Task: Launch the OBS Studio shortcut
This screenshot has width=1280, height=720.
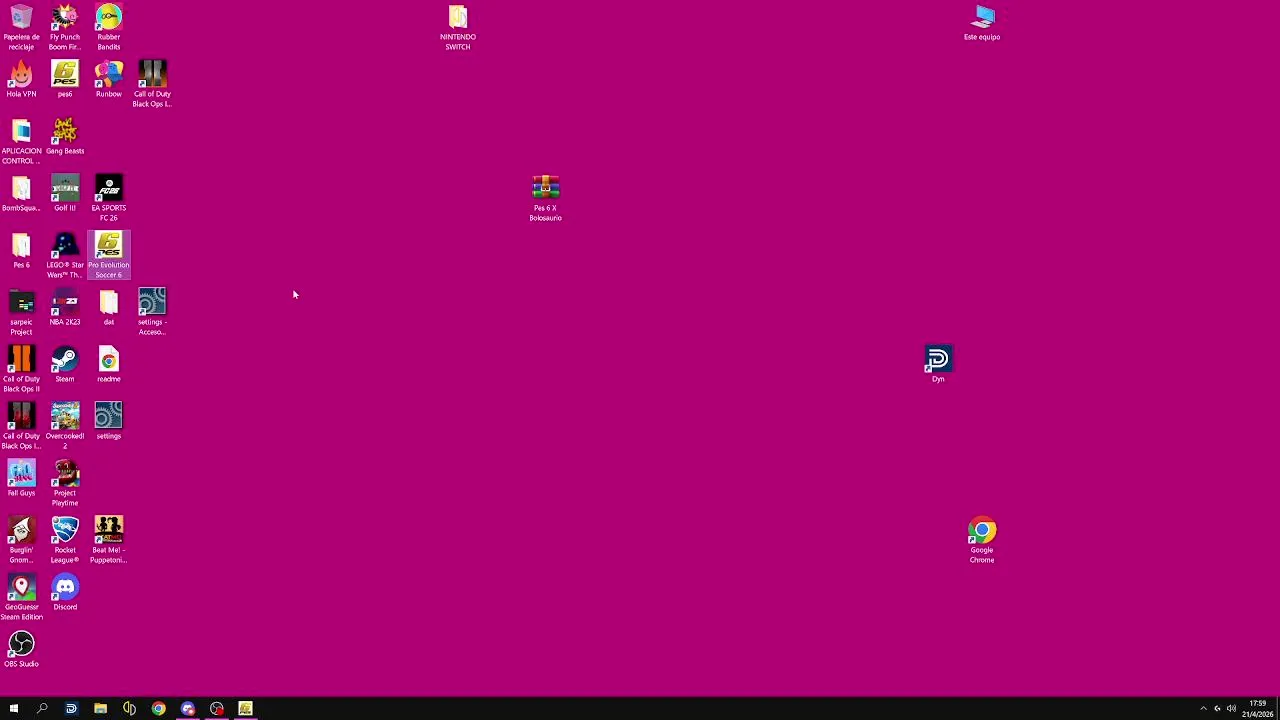Action: coord(21,650)
